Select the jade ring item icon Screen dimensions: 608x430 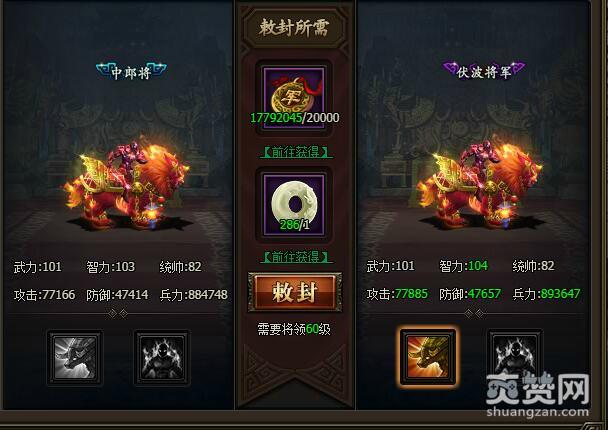pyautogui.click(x=294, y=204)
